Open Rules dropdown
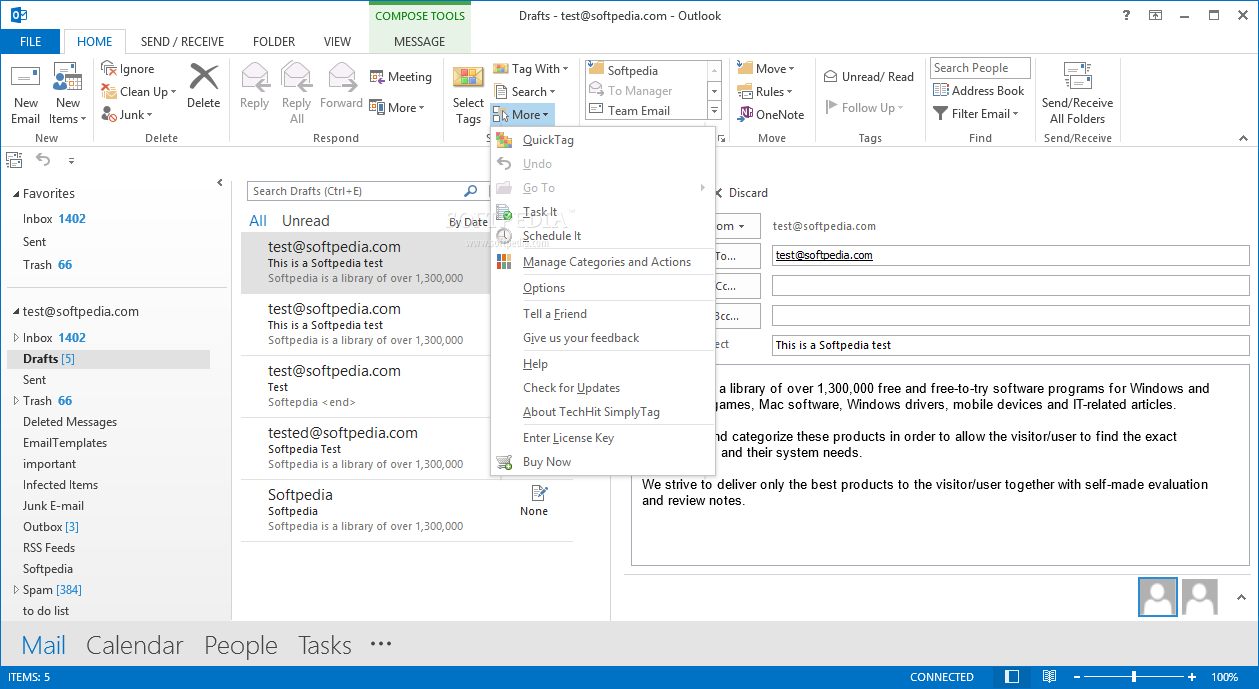 tap(765, 91)
